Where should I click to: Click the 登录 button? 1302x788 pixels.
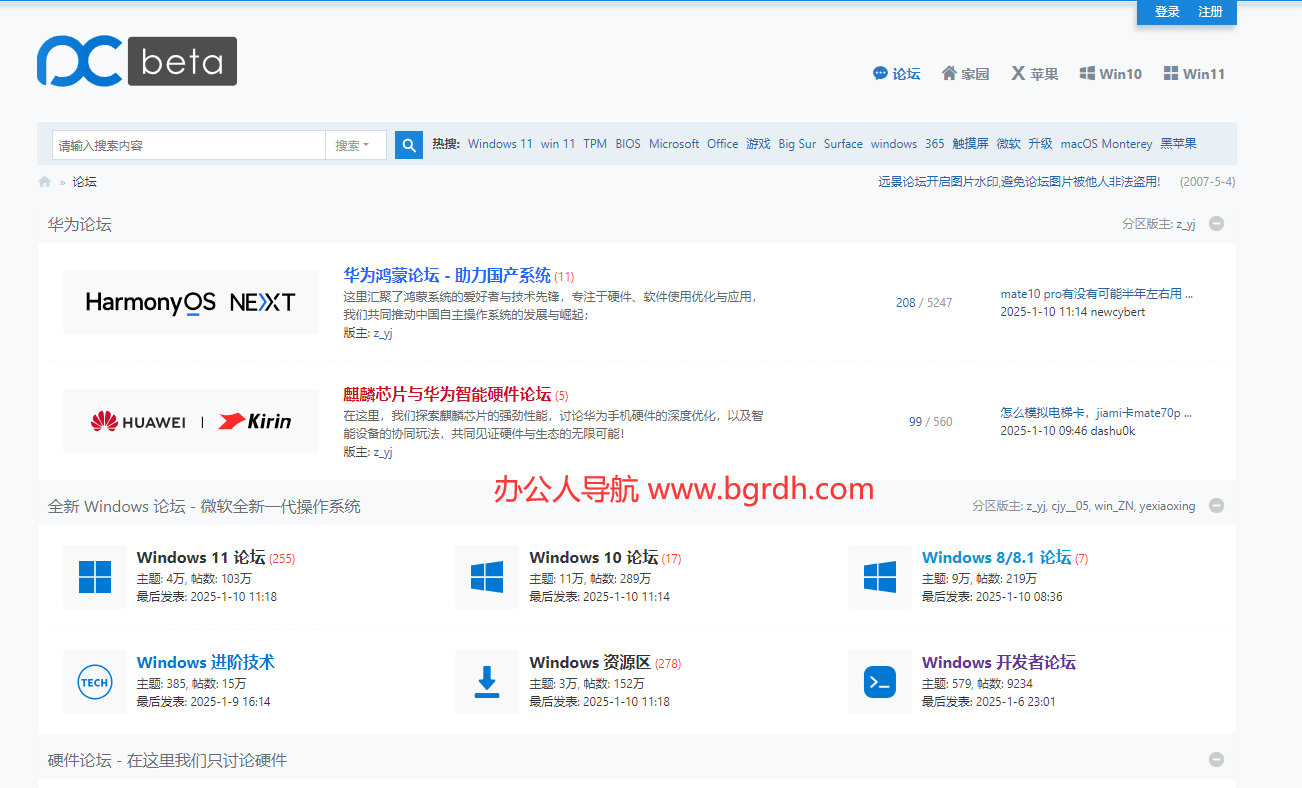[1167, 12]
